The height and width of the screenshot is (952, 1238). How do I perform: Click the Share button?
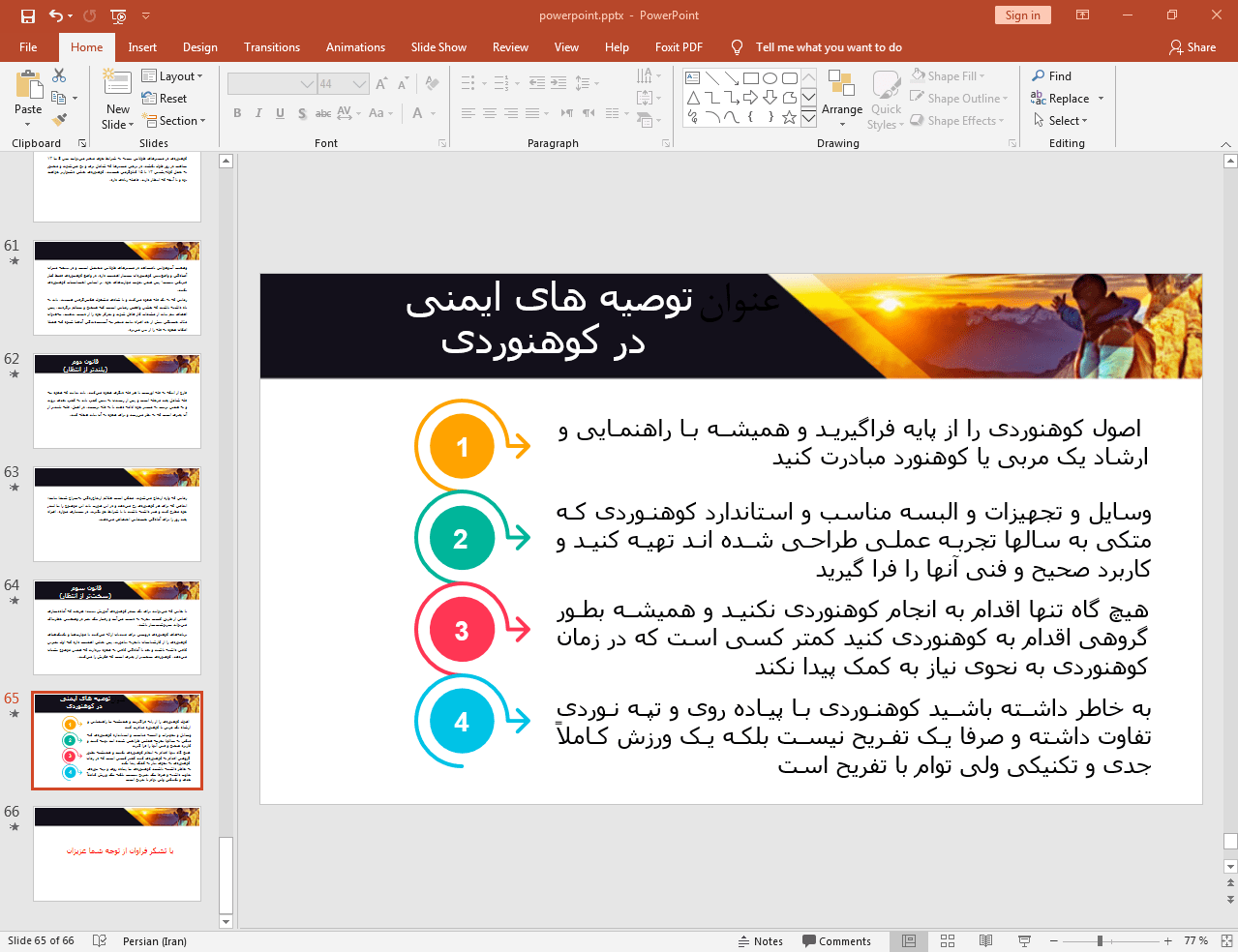coord(1193,46)
